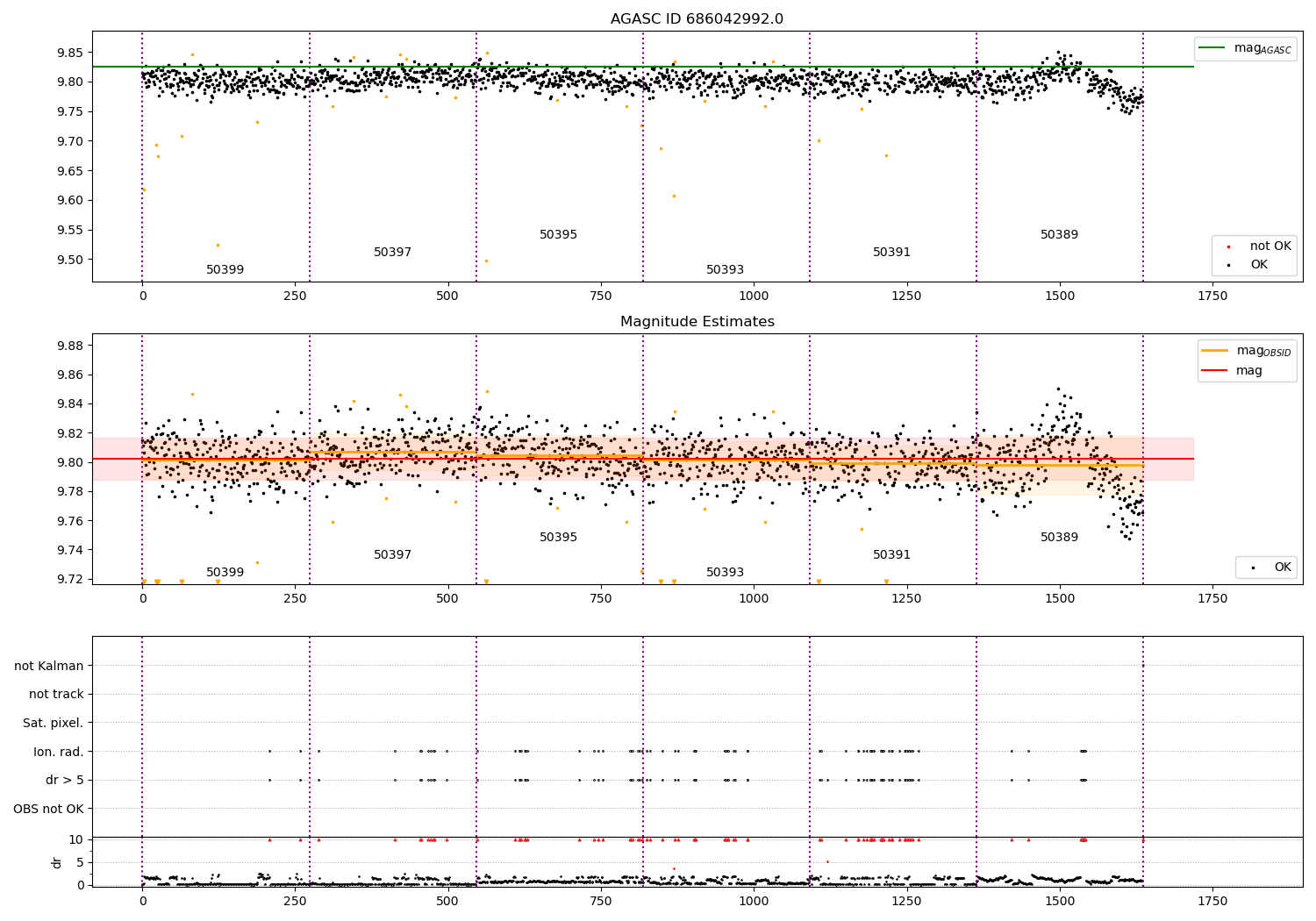Click label 50395 in Magnitude Estimates plot
Image resolution: width=1316 pixels, height=921 pixels.
pyautogui.click(x=558, y=538)
